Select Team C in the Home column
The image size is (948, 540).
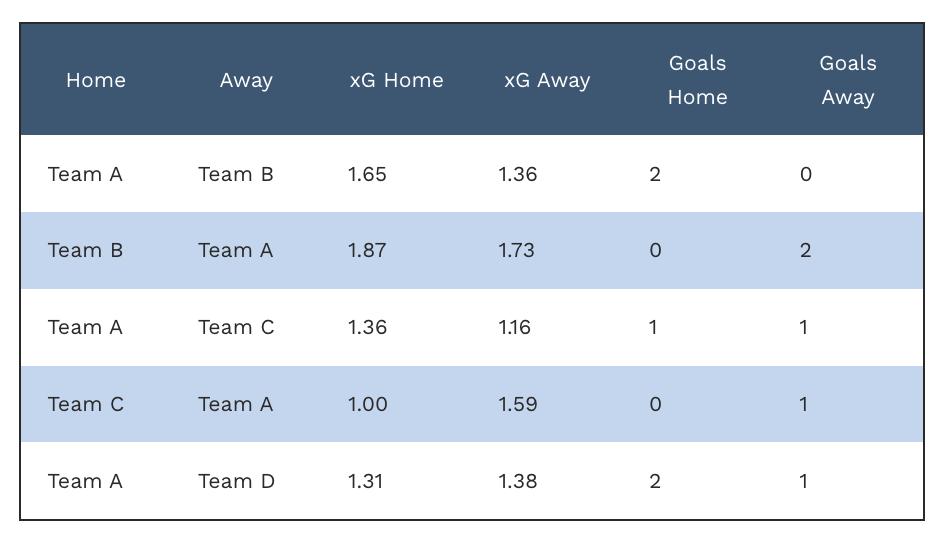pyautogui.click(x=86, y=404)
